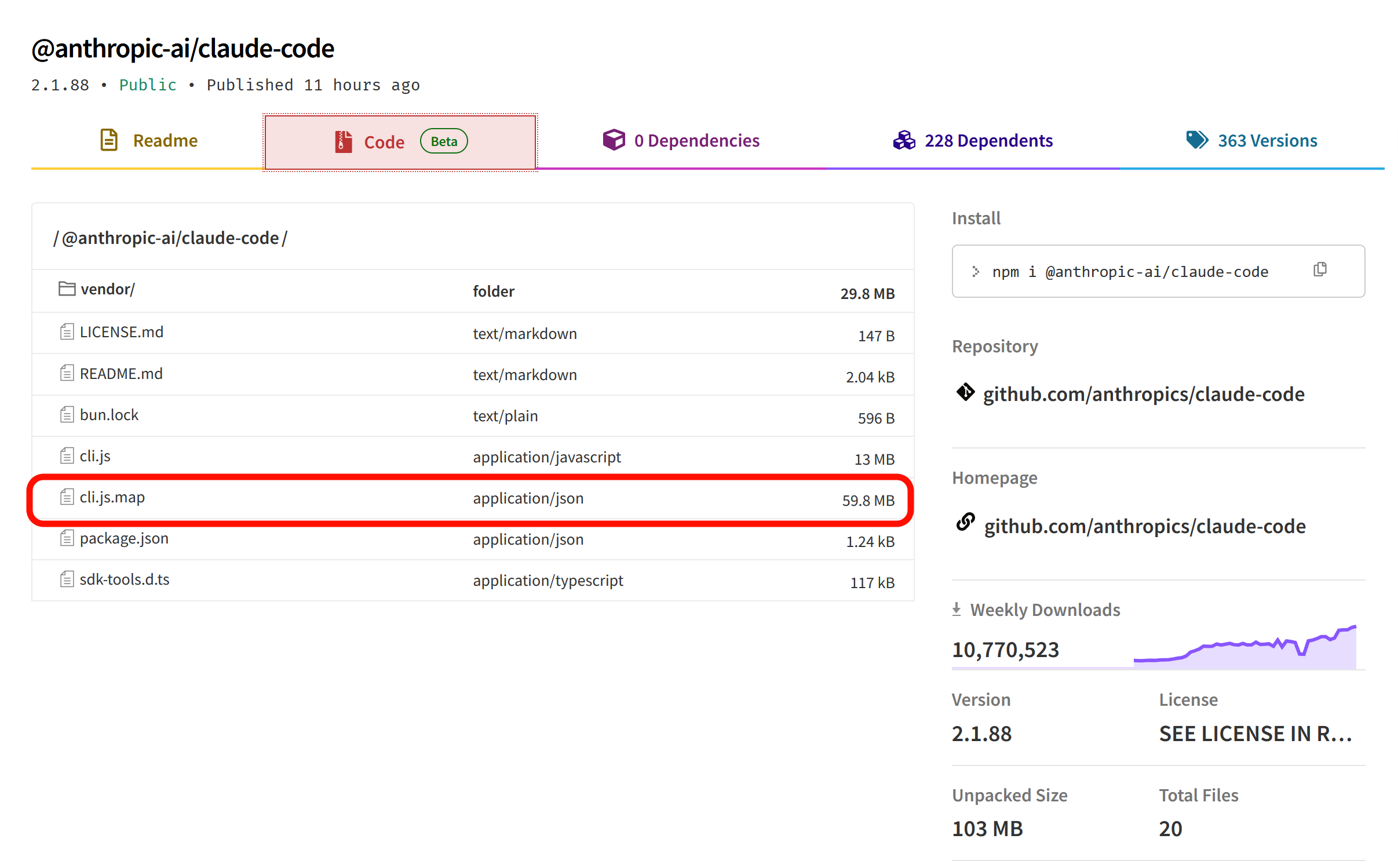The image size is (1398, 868).
Task: Click the LICENSE.md file icon
Action: pos(67,332)
